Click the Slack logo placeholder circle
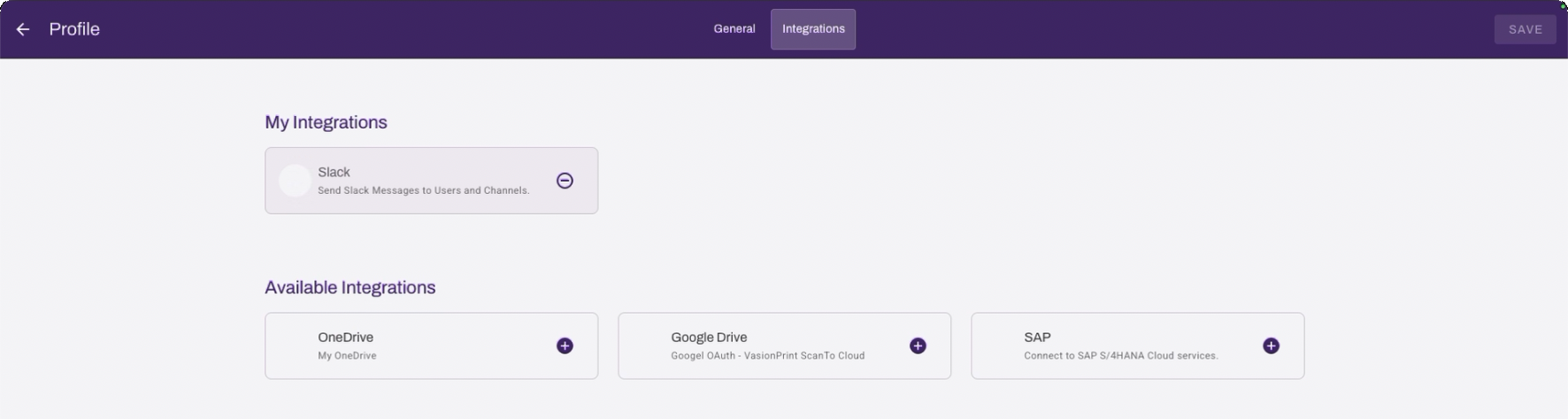The width and height of the screenshot is (1568, 419). coord(295,181)
